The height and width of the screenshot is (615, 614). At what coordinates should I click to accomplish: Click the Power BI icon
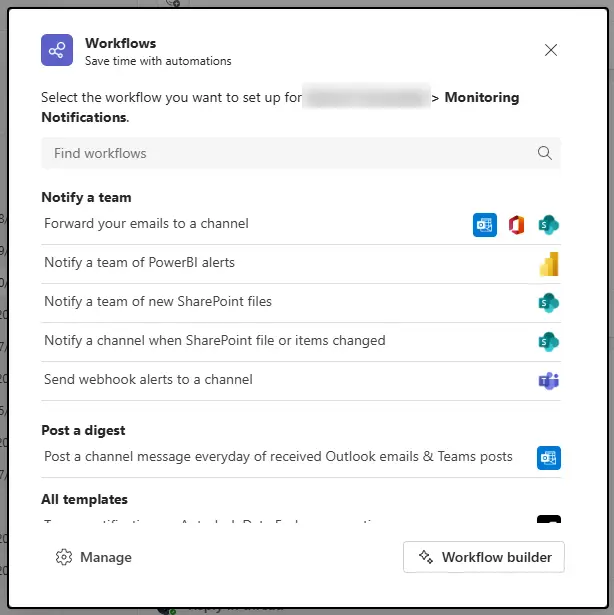(548, 263)
